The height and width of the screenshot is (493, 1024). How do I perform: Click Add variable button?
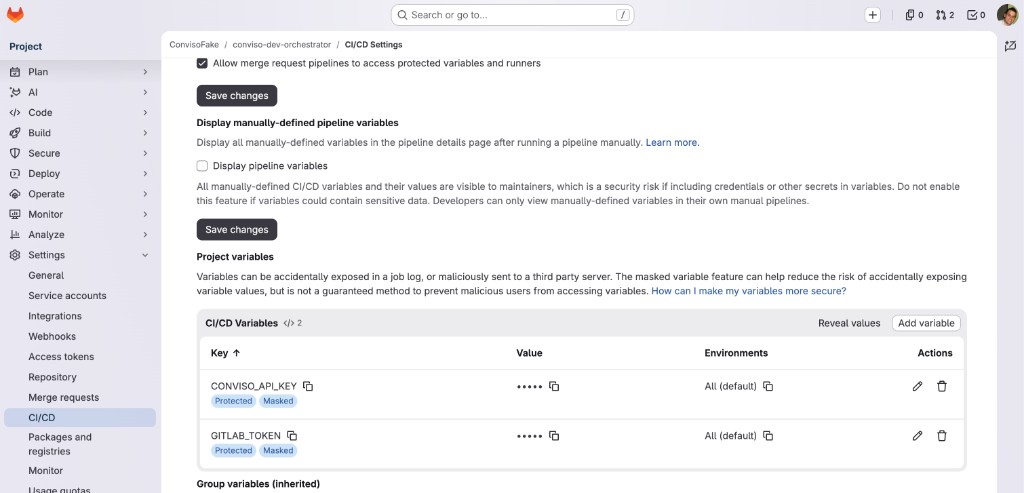click(926, 323)
